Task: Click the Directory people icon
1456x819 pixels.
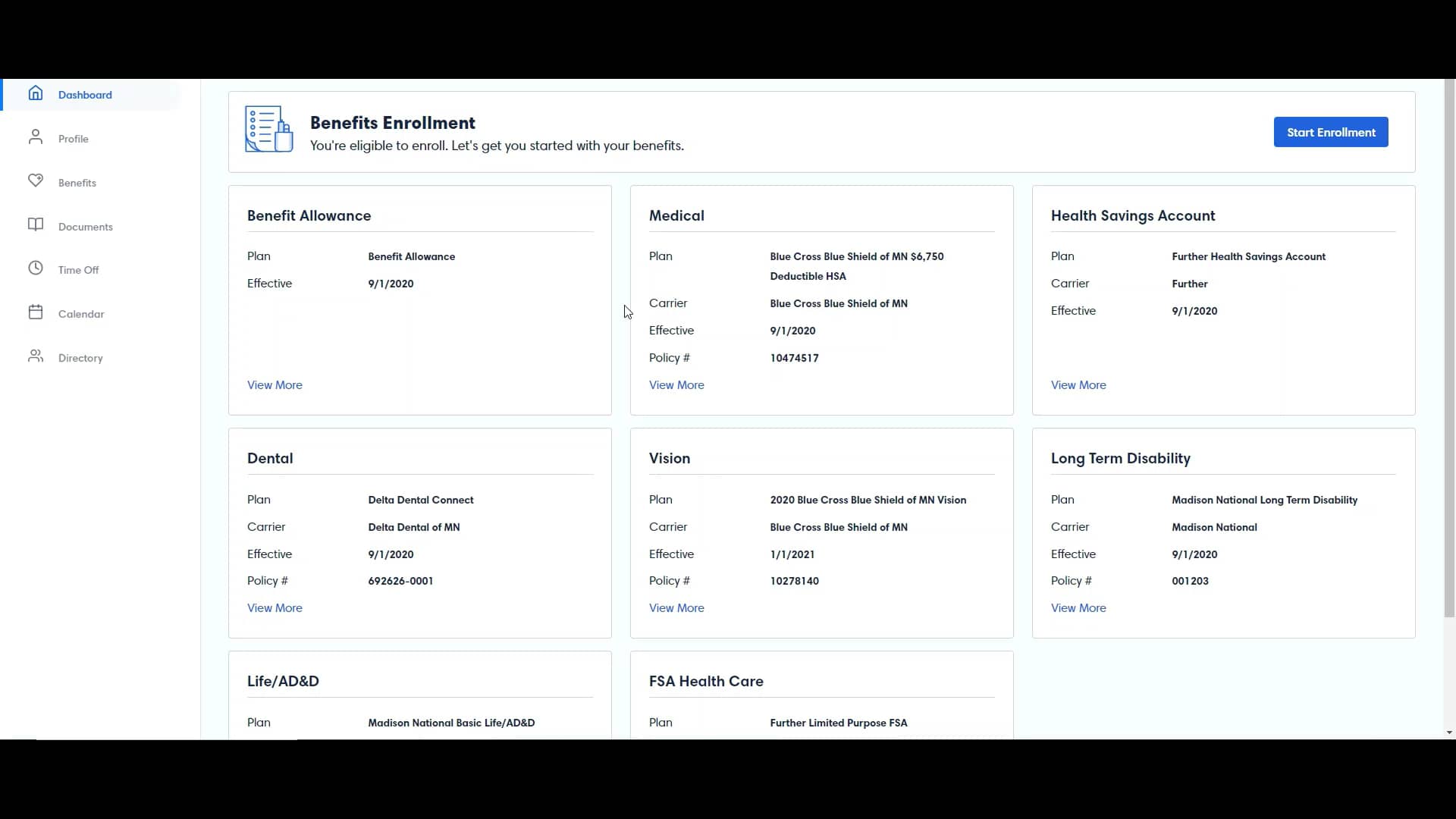Action: point(36,356)
